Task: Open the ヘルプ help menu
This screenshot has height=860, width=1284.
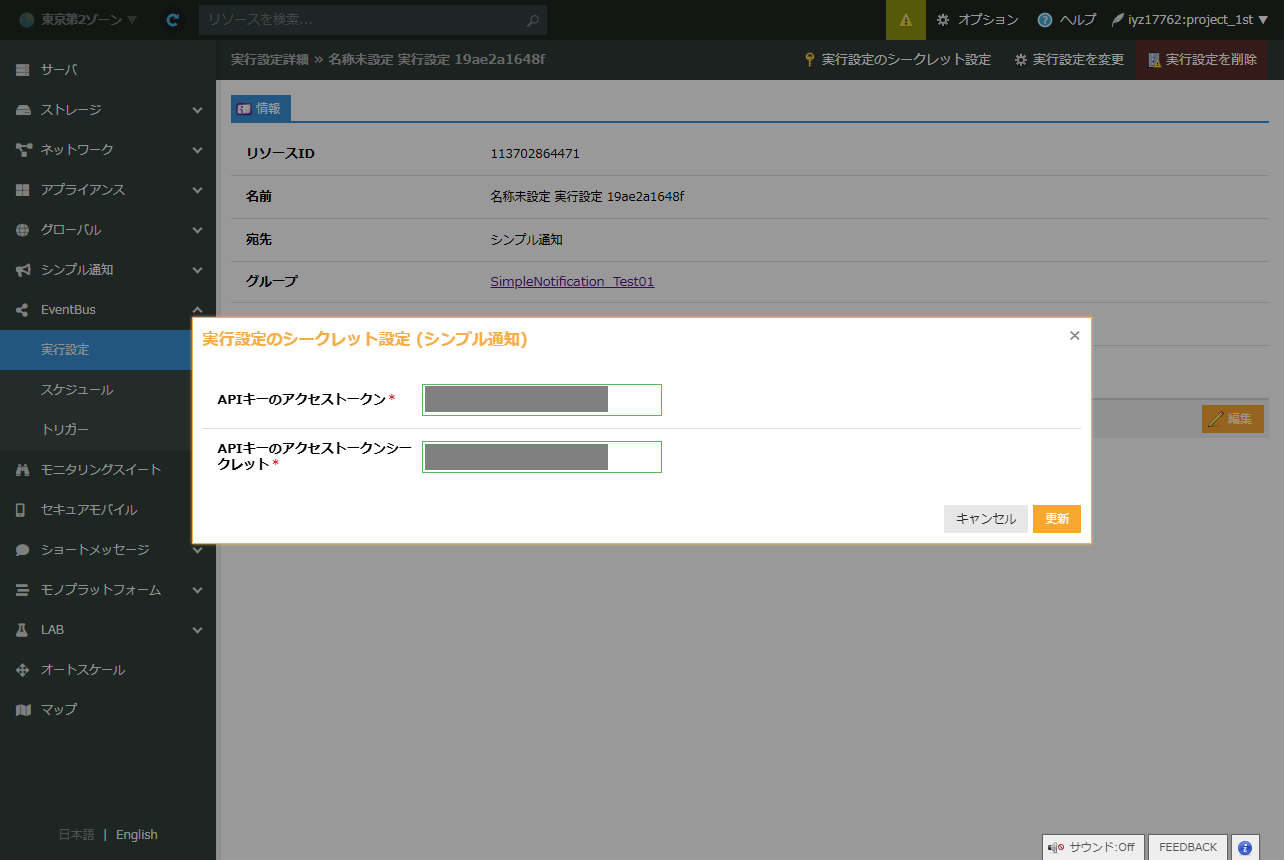Action: click(x=1067, y=20)
